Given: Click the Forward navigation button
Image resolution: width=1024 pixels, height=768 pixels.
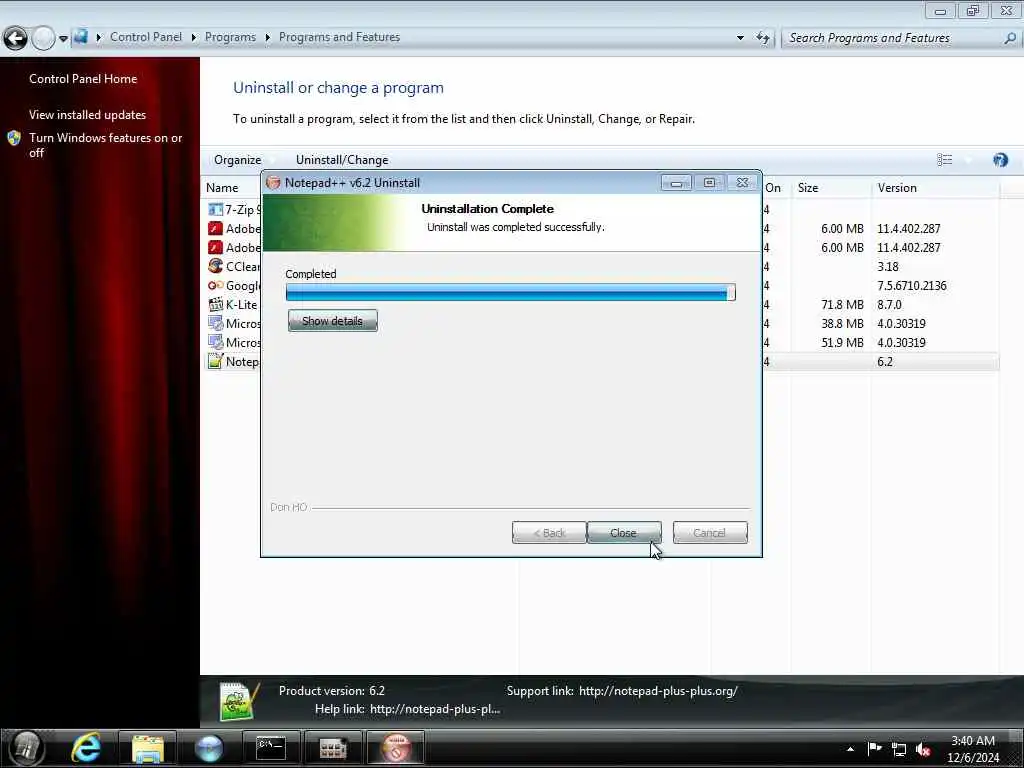Looking at the screenshot, I should click(x=43, y=38).
